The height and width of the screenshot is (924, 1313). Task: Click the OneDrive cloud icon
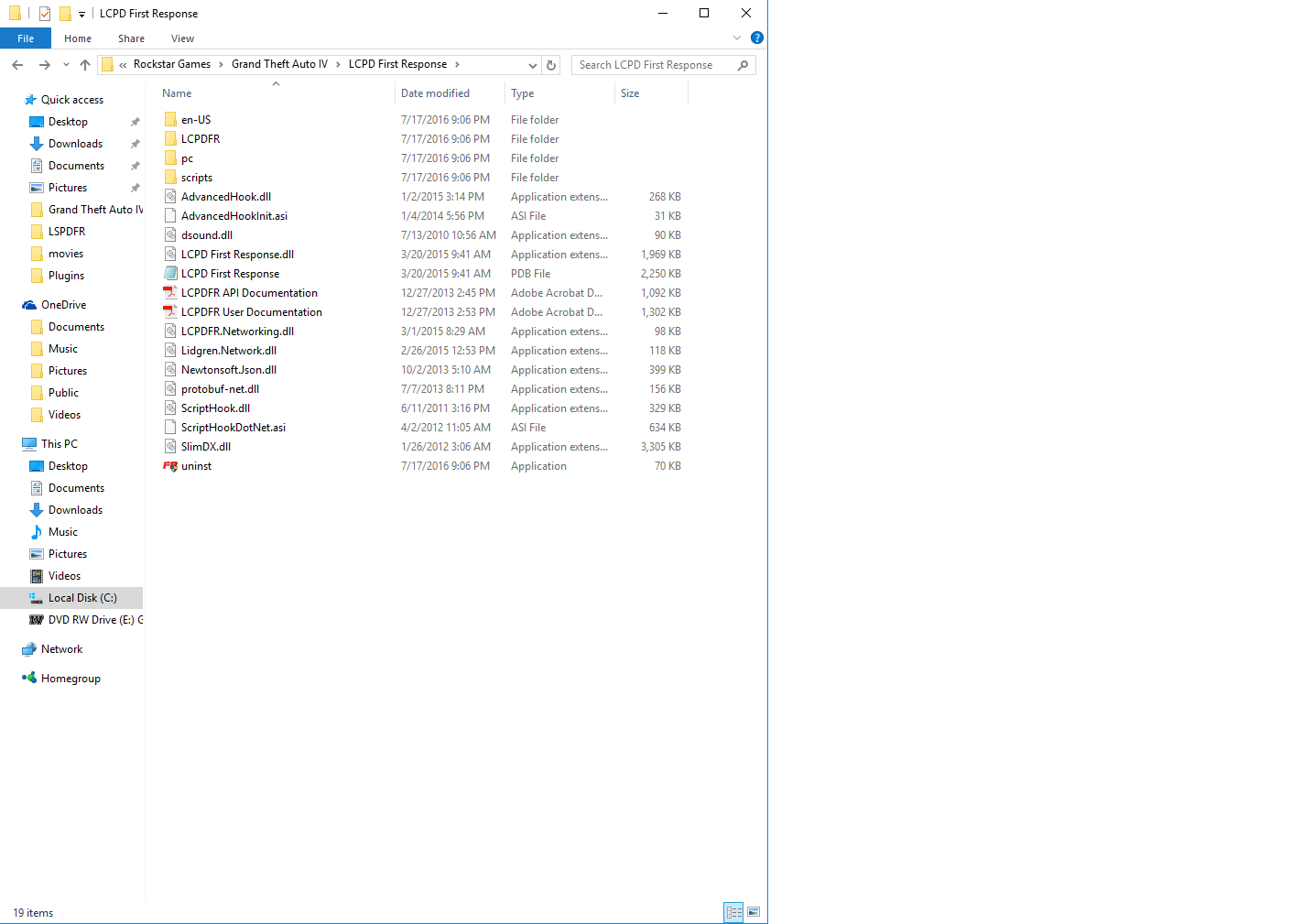click(29, 305)
